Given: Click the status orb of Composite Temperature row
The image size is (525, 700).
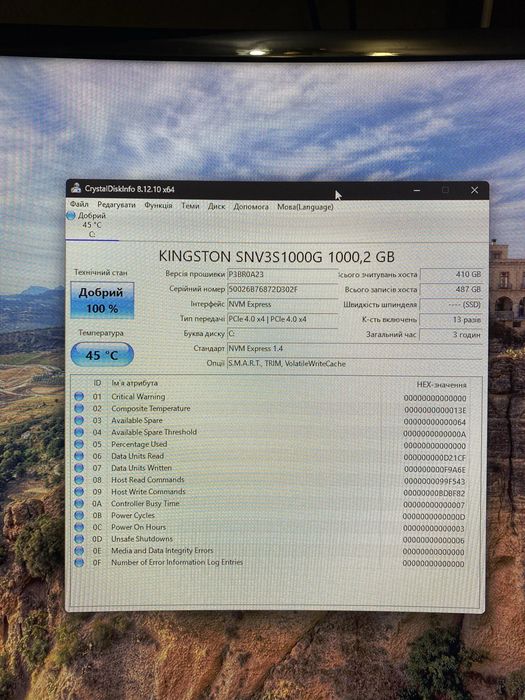Looking at the screenshot, I should point(79,408).
